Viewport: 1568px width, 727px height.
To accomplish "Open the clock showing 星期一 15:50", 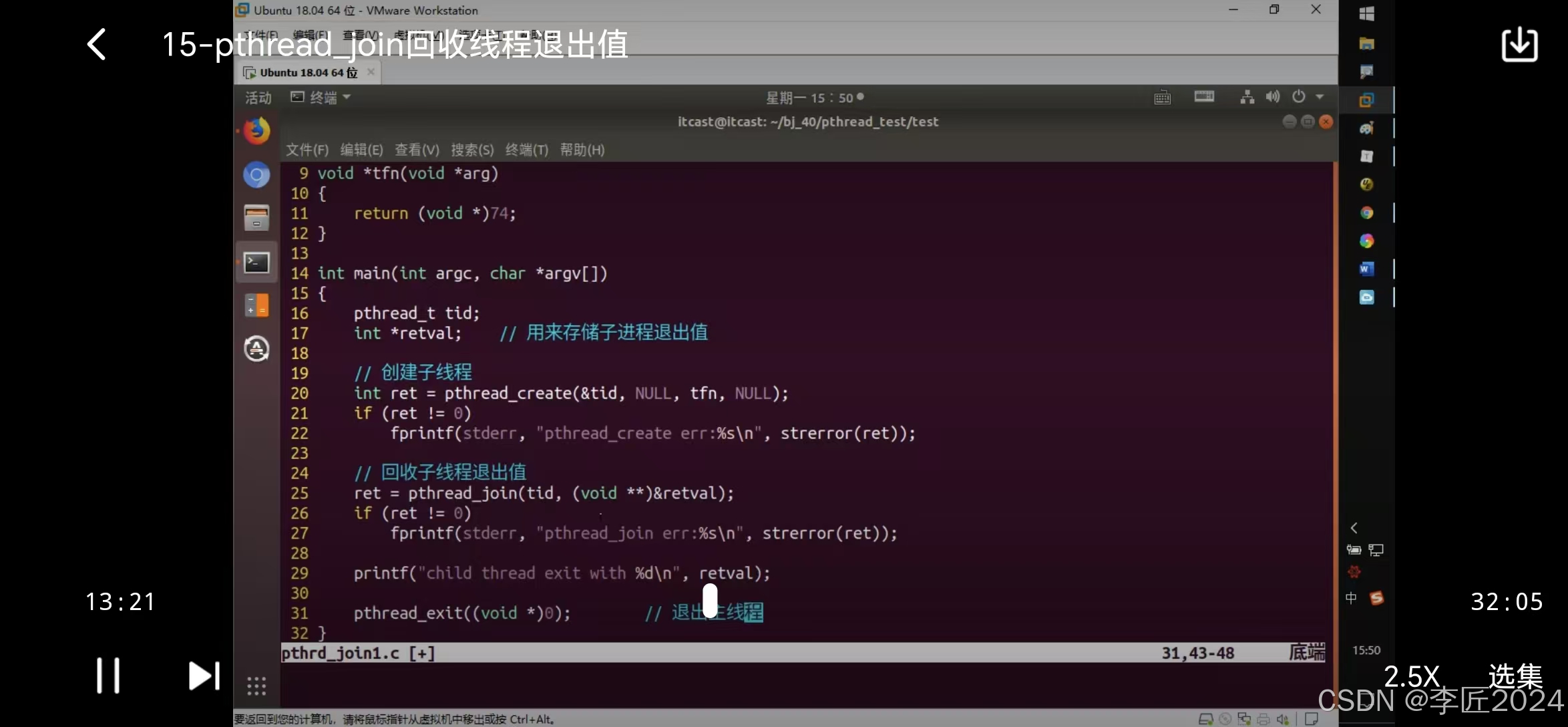I will pyautogui.click(x=814, y=98).
